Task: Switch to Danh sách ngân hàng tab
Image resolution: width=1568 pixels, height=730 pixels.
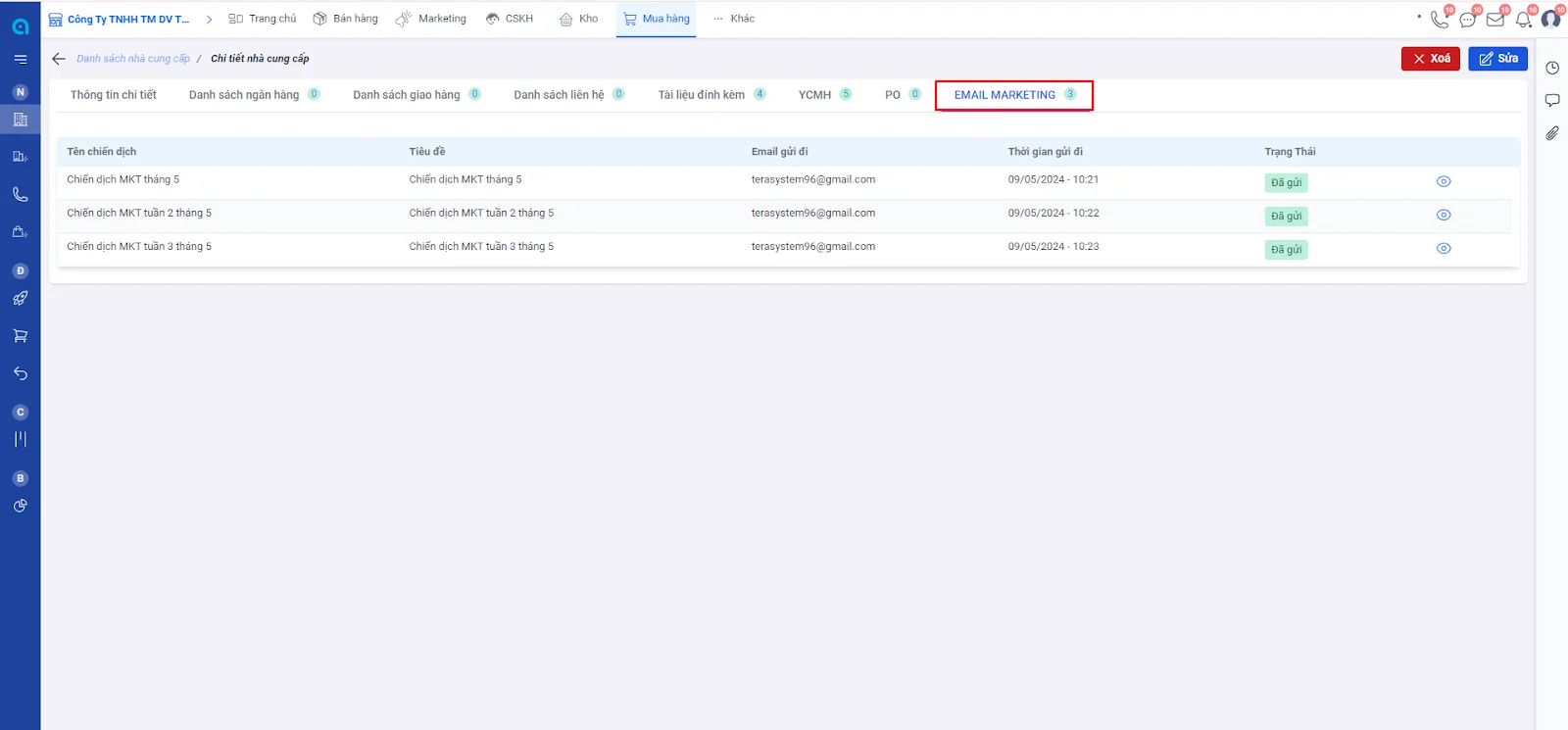Action: click(254, 95)
